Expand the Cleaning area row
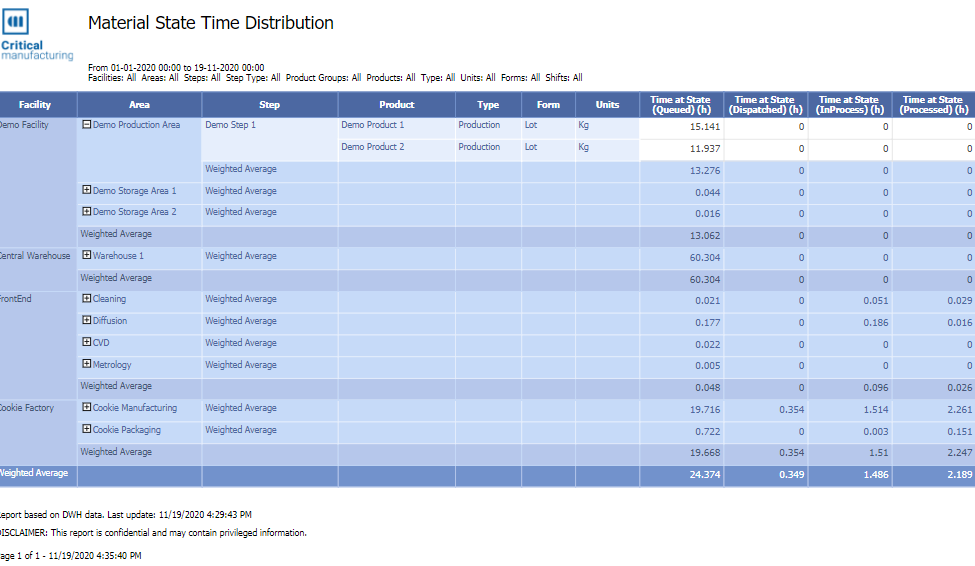This screenshot has width=975, height=566. [86, 299]
